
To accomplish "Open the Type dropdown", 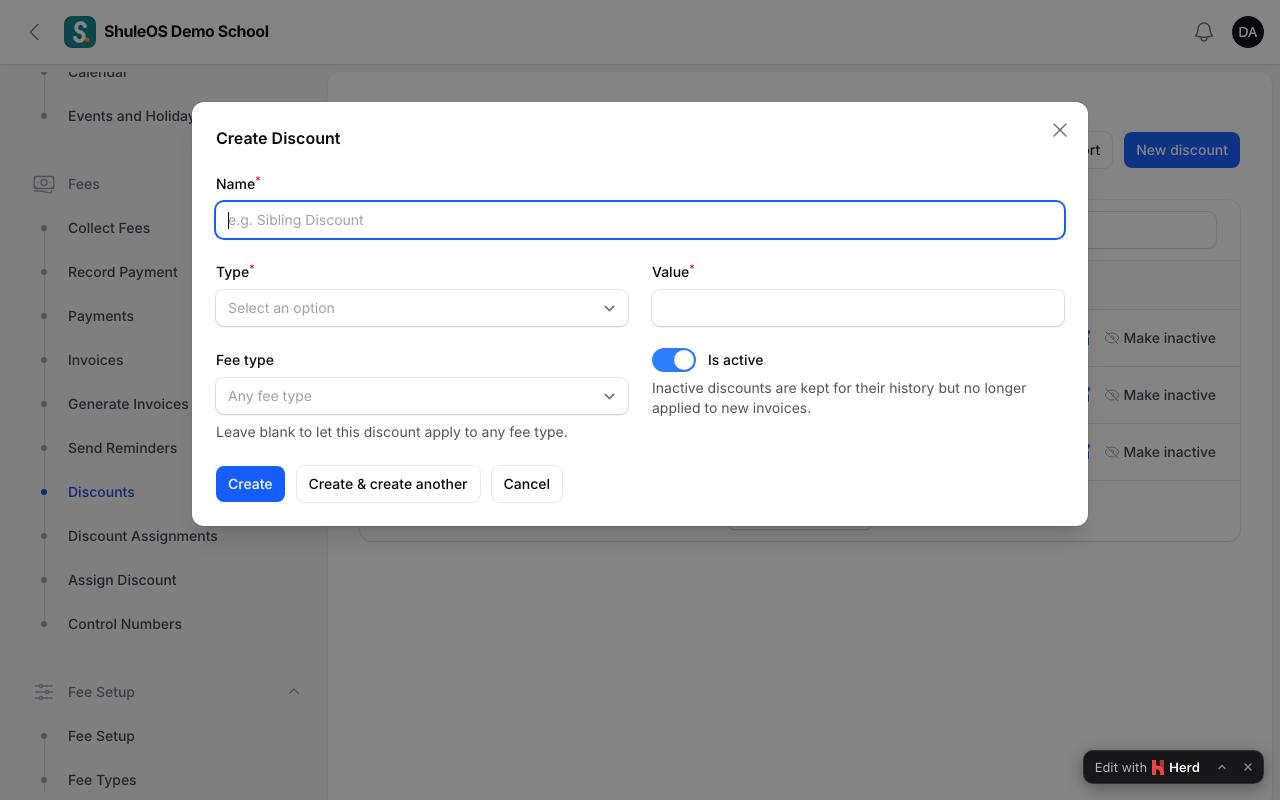I will point(422,308).
